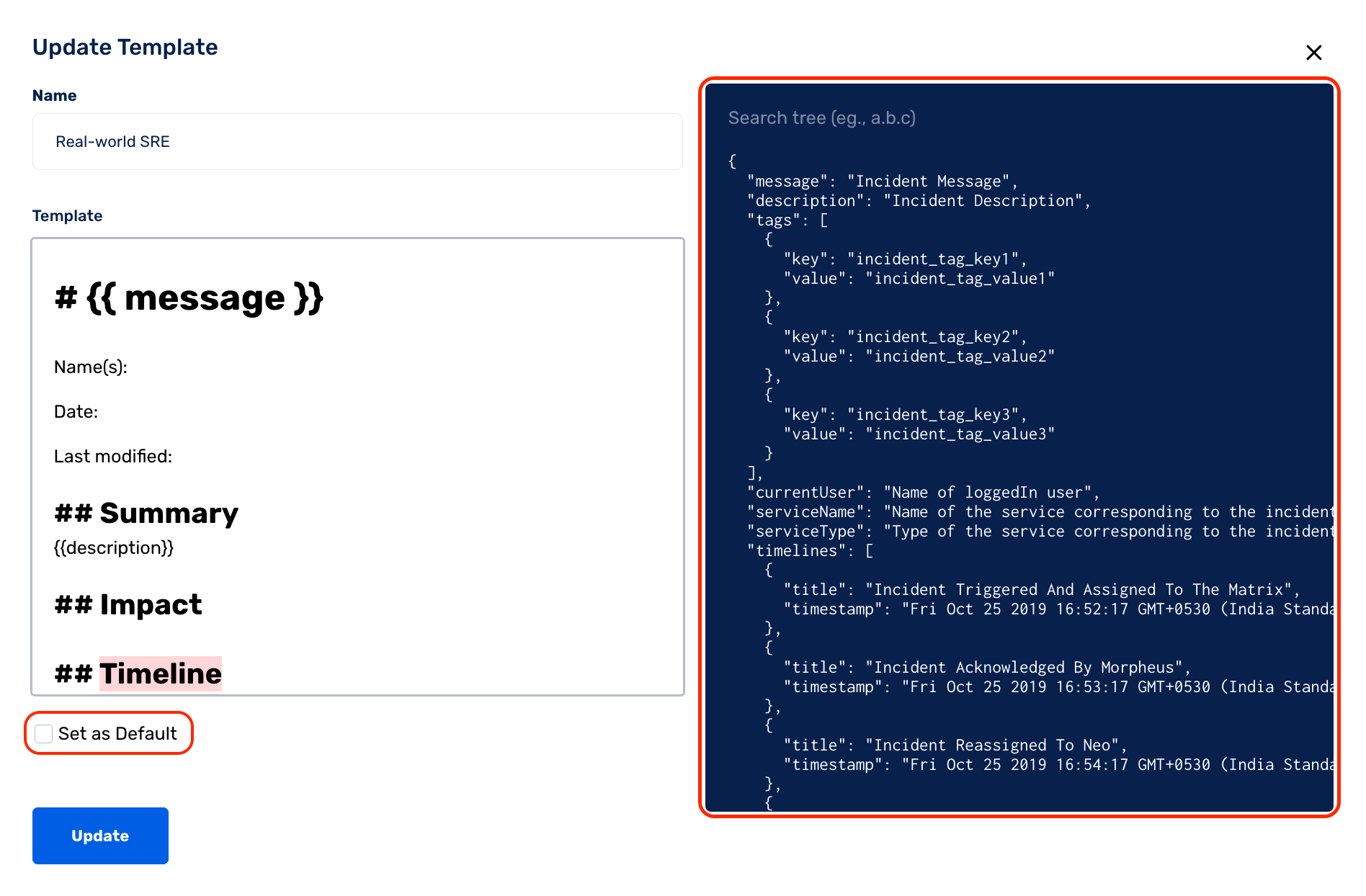Image resolution: width=1366 pixels, height=896 pixels.
Task: Place cursor on '# {{ message }}' heading
Action: (189, 297)
